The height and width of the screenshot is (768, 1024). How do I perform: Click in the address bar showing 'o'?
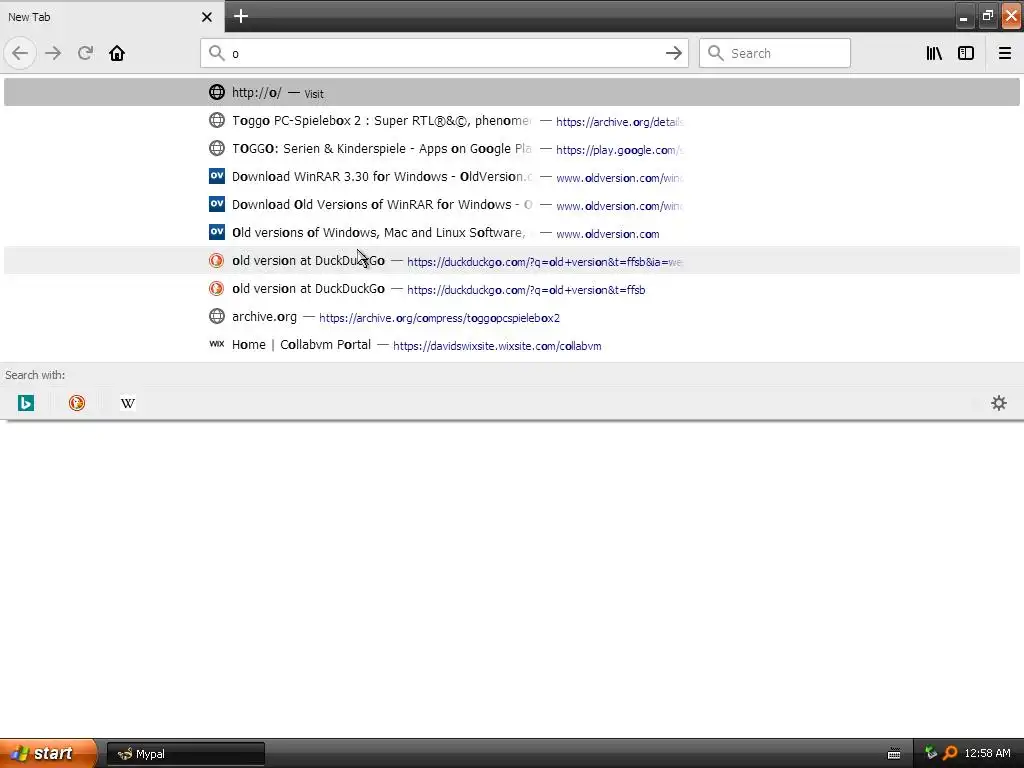[x=444, y=54]
